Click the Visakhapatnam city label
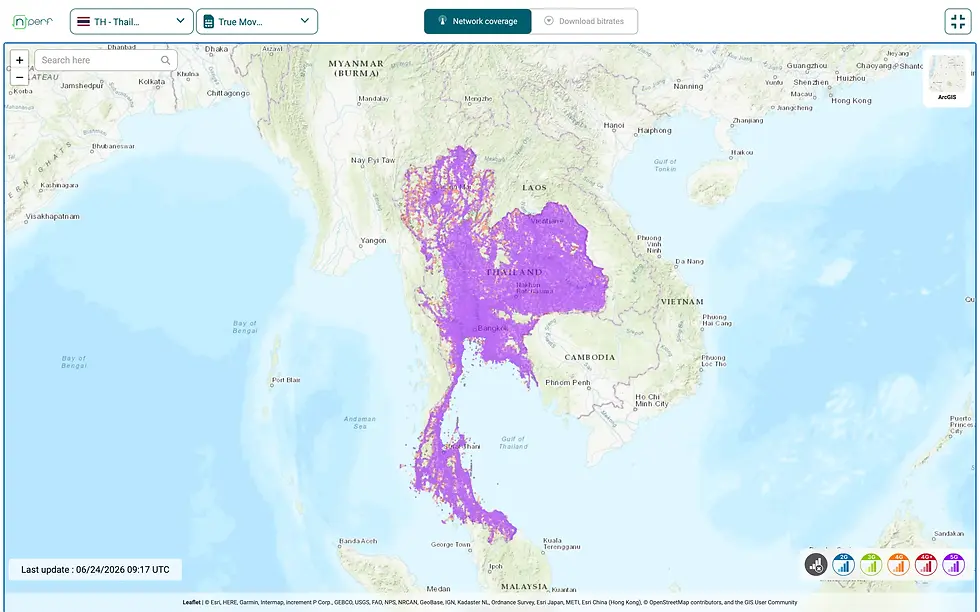 click(52, 216)
